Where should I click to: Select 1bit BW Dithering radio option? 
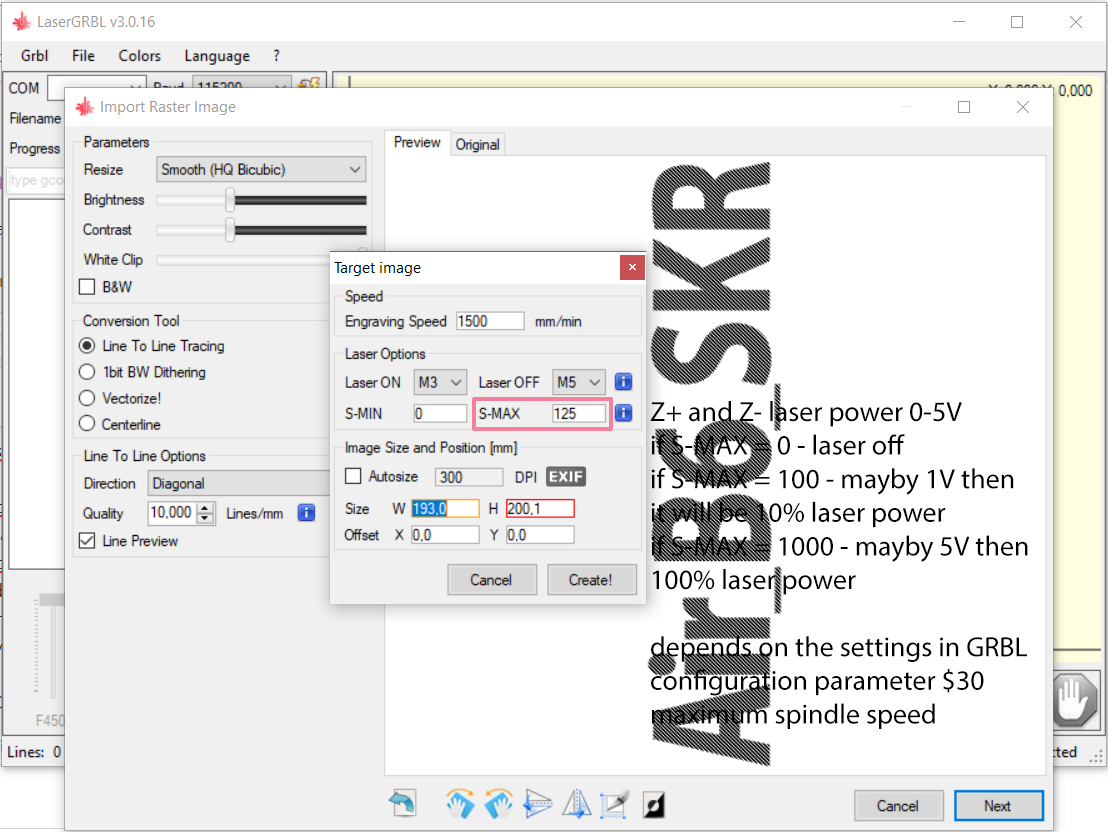pos(87,372)
